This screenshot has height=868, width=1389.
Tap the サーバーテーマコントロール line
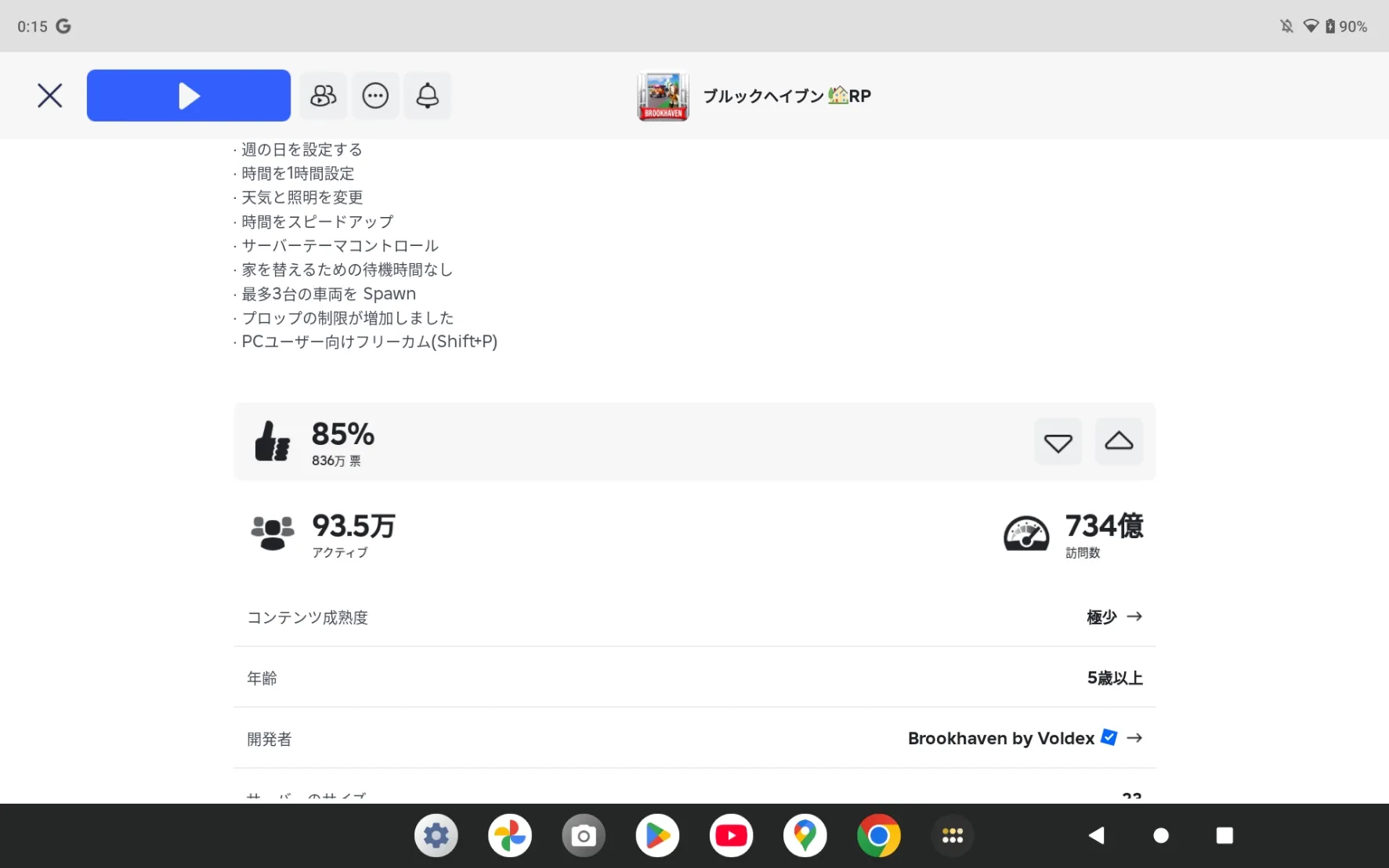(336, 246)
